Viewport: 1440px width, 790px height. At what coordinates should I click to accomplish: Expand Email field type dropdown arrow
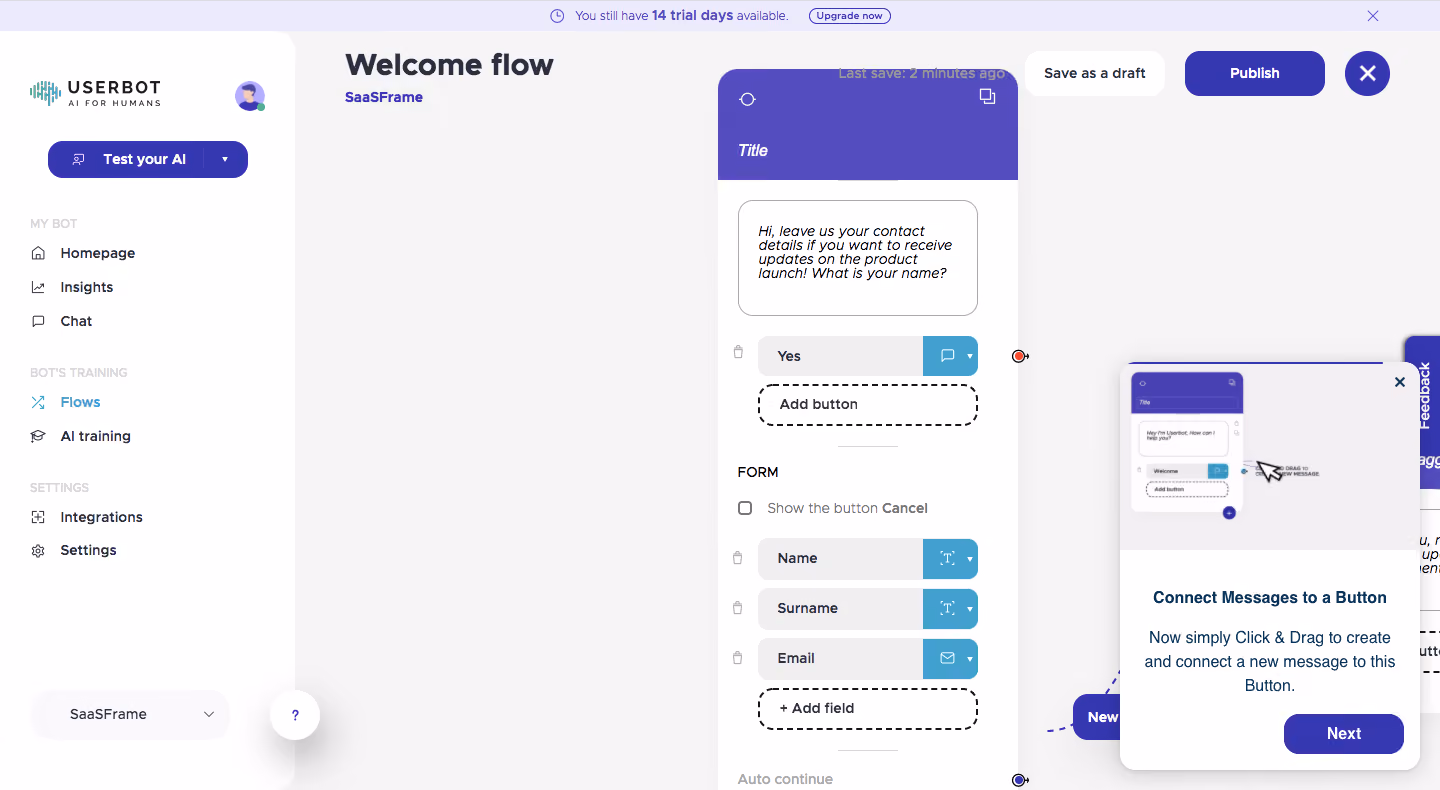(970, 659)
